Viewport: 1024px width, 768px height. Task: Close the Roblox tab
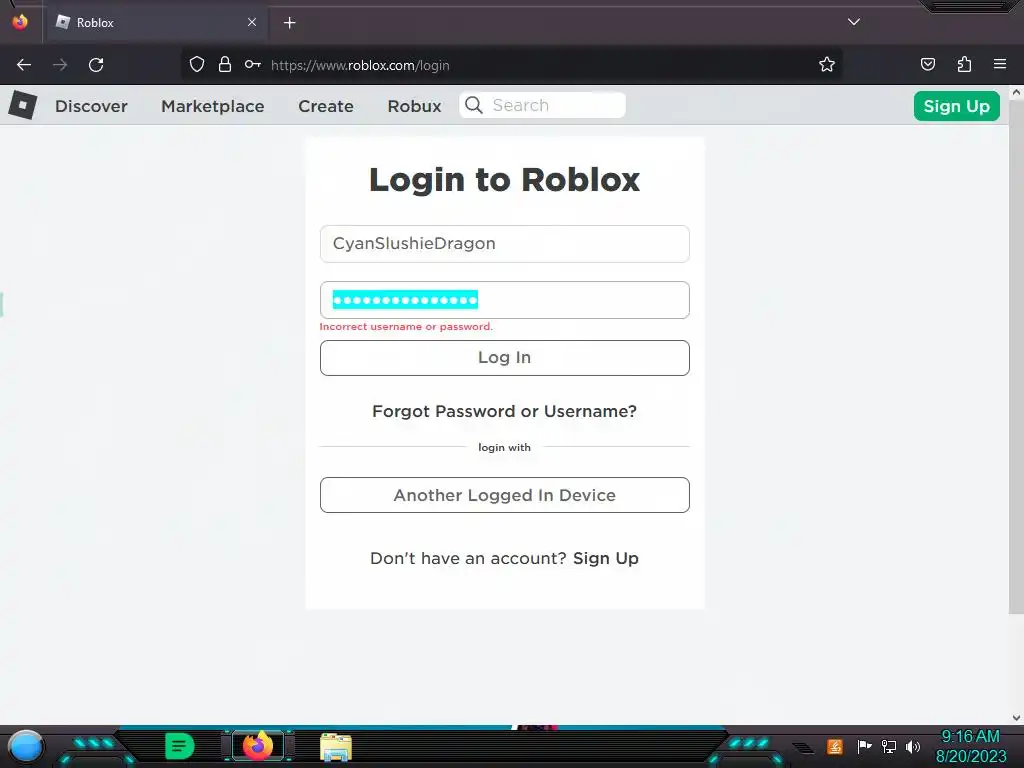251,22
